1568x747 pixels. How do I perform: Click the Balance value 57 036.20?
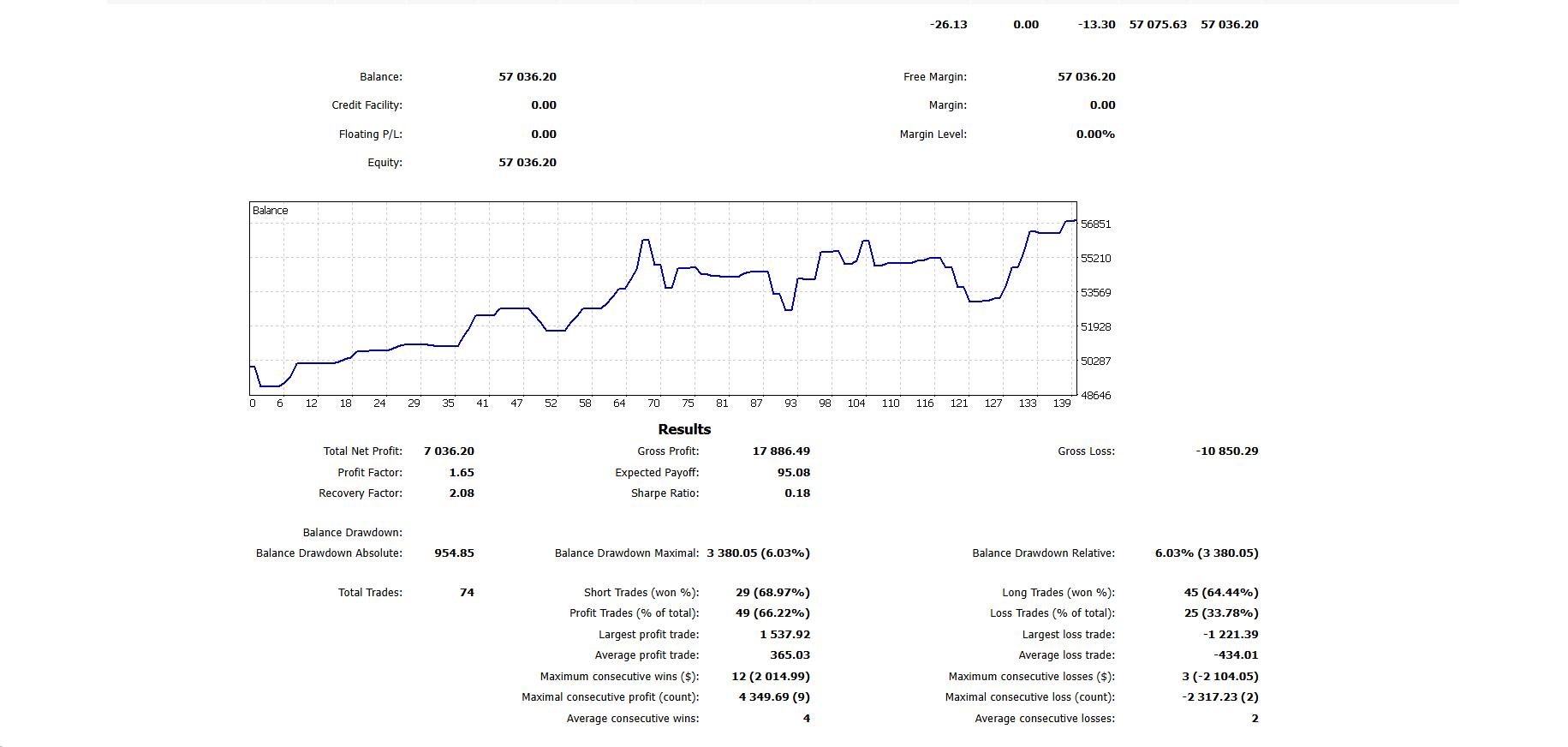[527, 77]
